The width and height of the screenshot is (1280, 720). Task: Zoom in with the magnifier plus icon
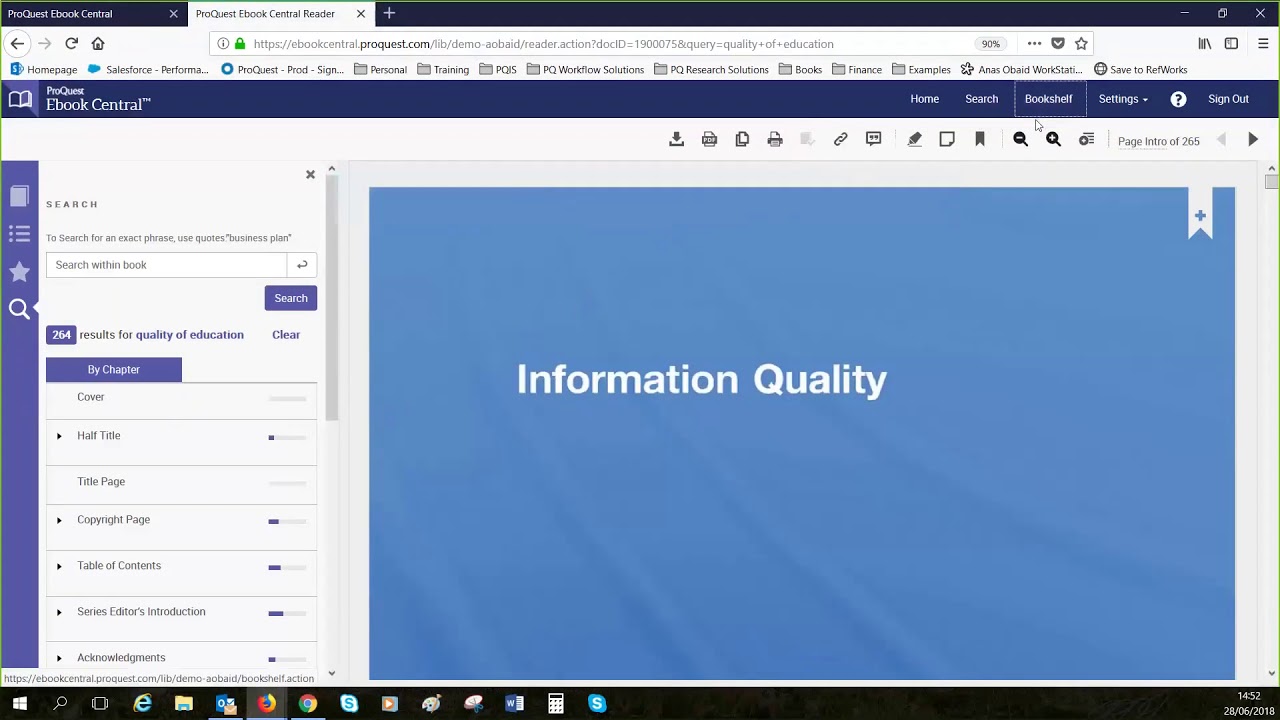coord(1053,140)
